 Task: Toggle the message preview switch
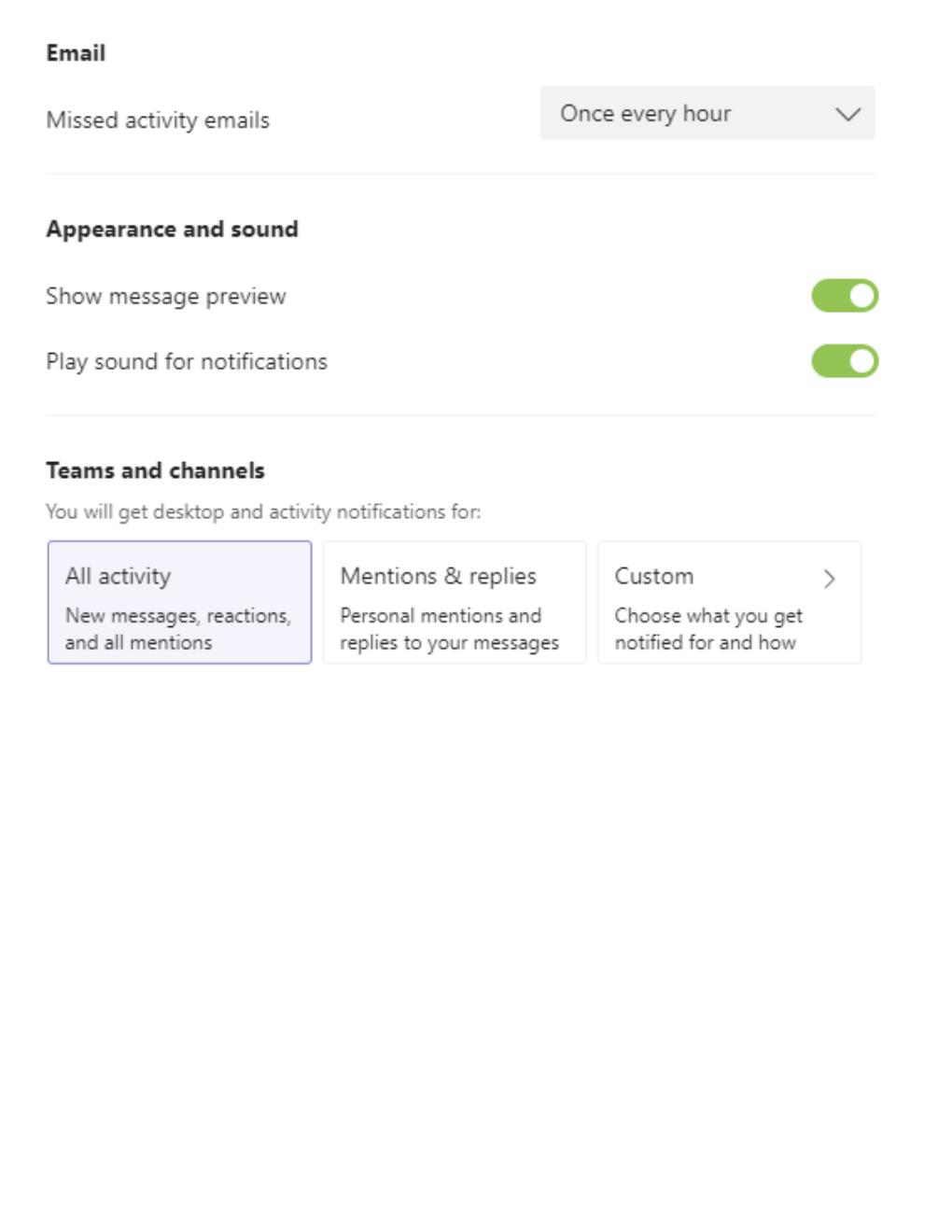point(845,294)
